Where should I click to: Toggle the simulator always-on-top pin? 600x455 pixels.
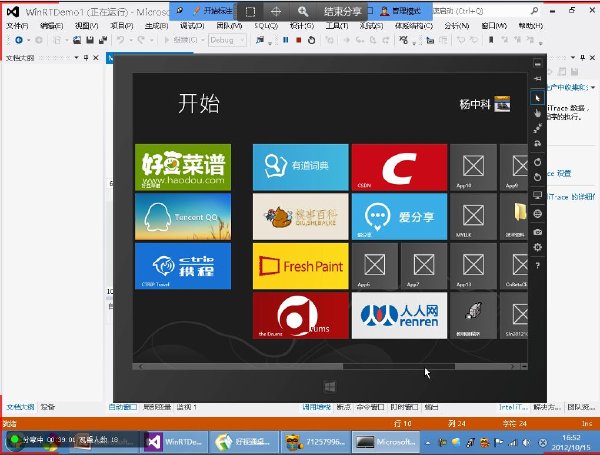538,78
